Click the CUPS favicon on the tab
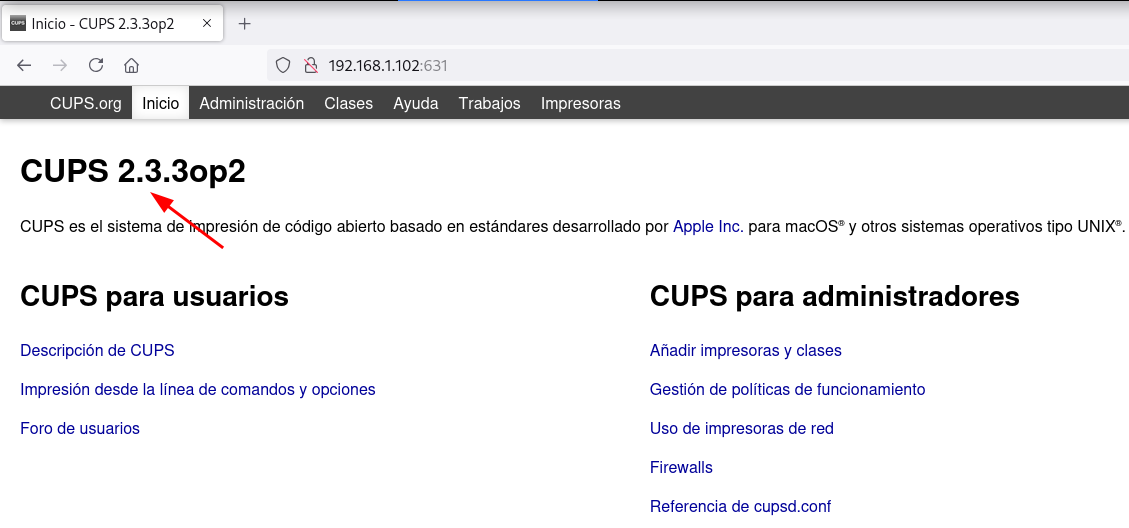This screenshot has height=528, width=1129. pyautogui.click(x=18, y=23)
